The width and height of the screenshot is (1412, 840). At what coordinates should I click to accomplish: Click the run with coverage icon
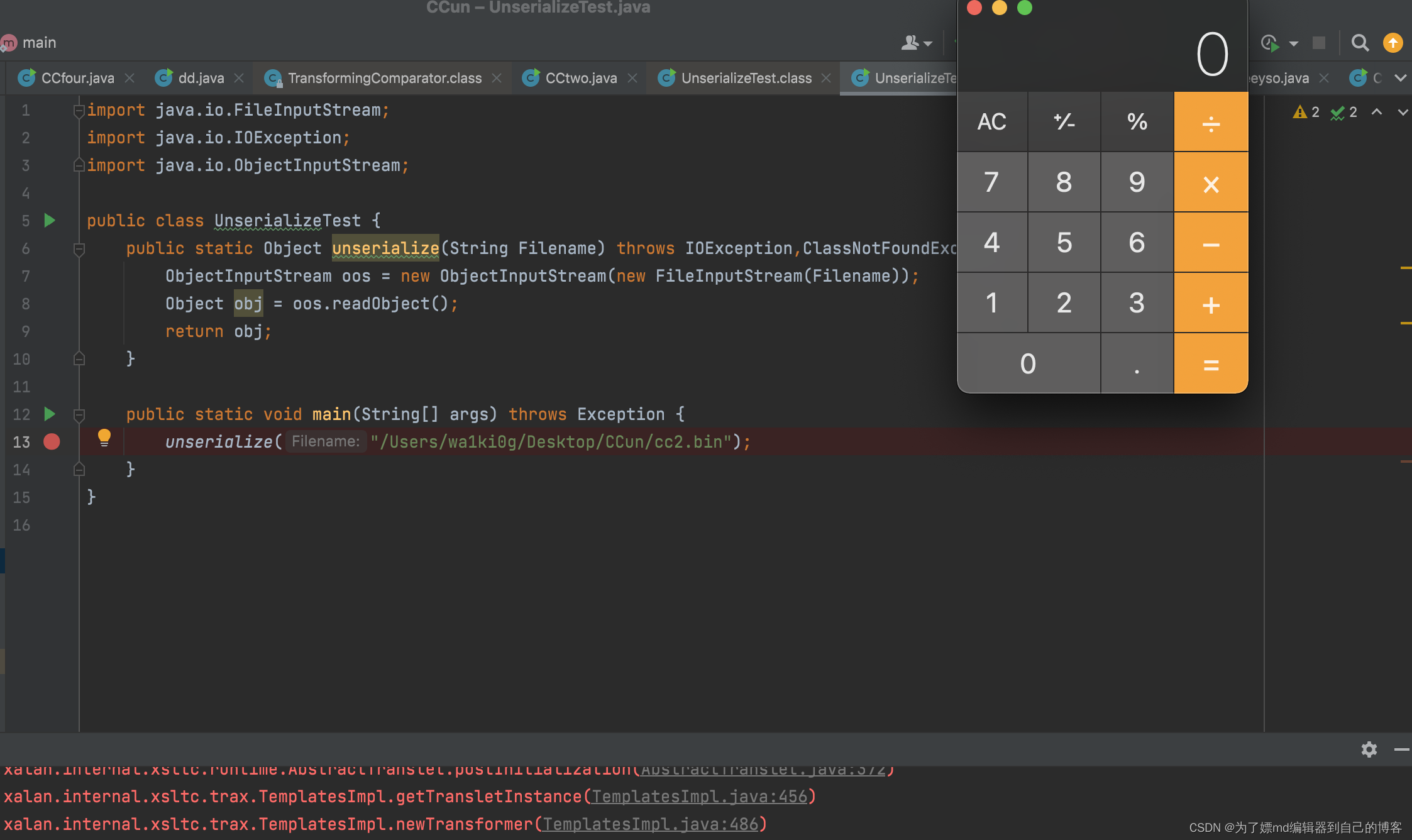[x=1270, y=43]
